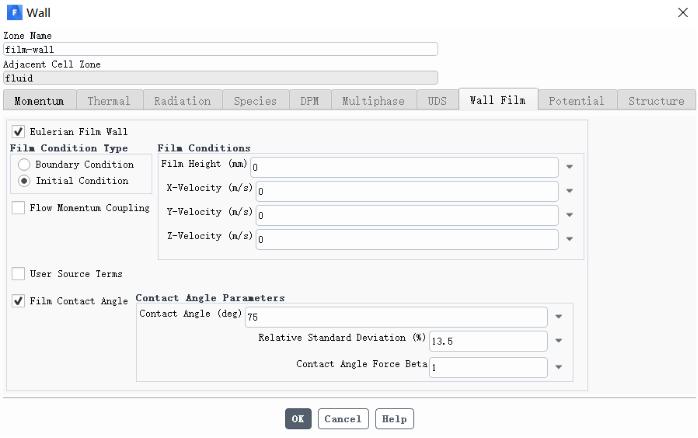Select Initial Condition radio button
Image resolution: width=698 pixels, height=438 pixels.
click(x=24, y=181)
